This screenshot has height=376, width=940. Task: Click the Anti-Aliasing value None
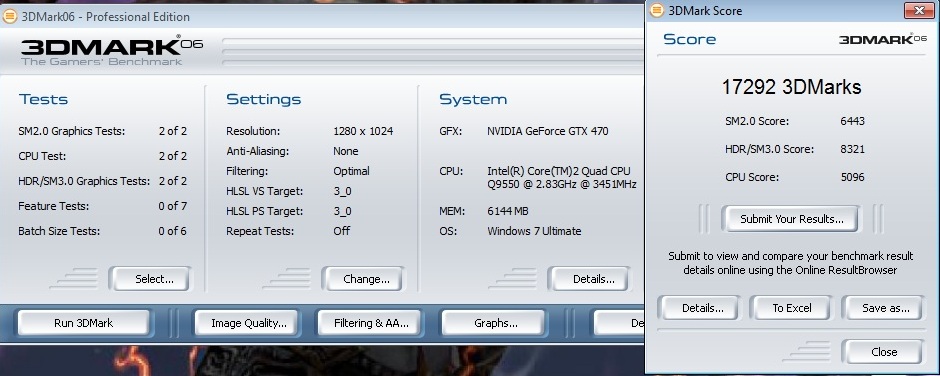(x=346, y=151)
